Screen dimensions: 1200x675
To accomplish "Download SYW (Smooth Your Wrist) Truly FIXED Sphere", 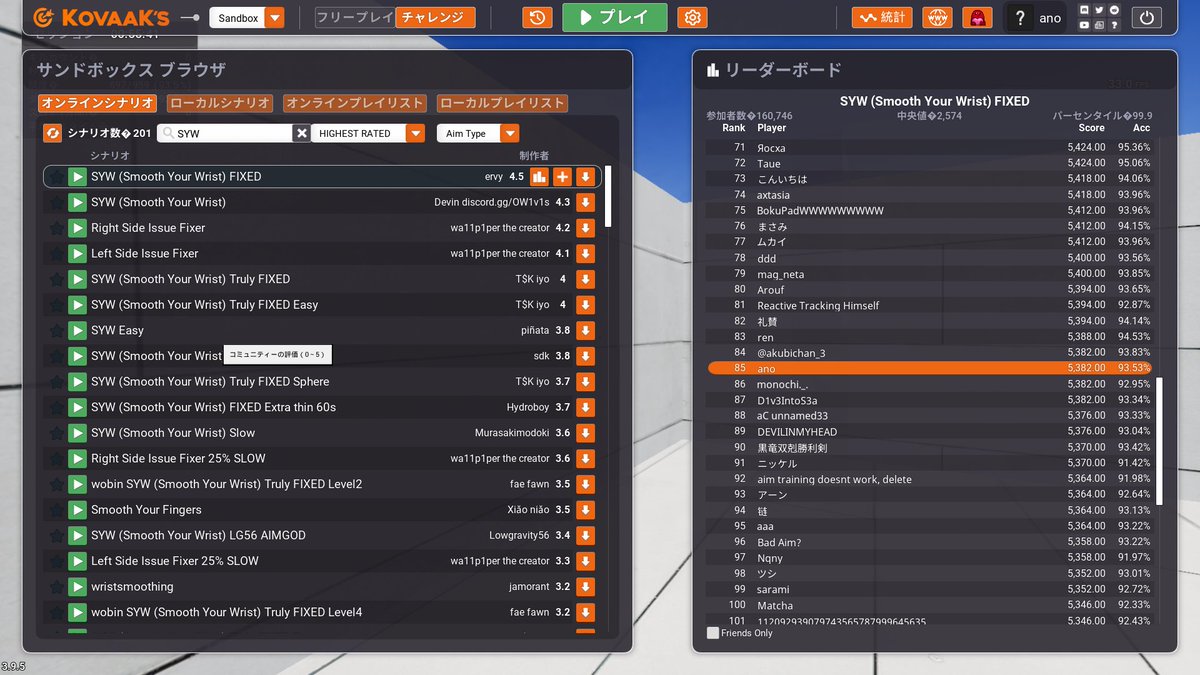I will 586,382.
